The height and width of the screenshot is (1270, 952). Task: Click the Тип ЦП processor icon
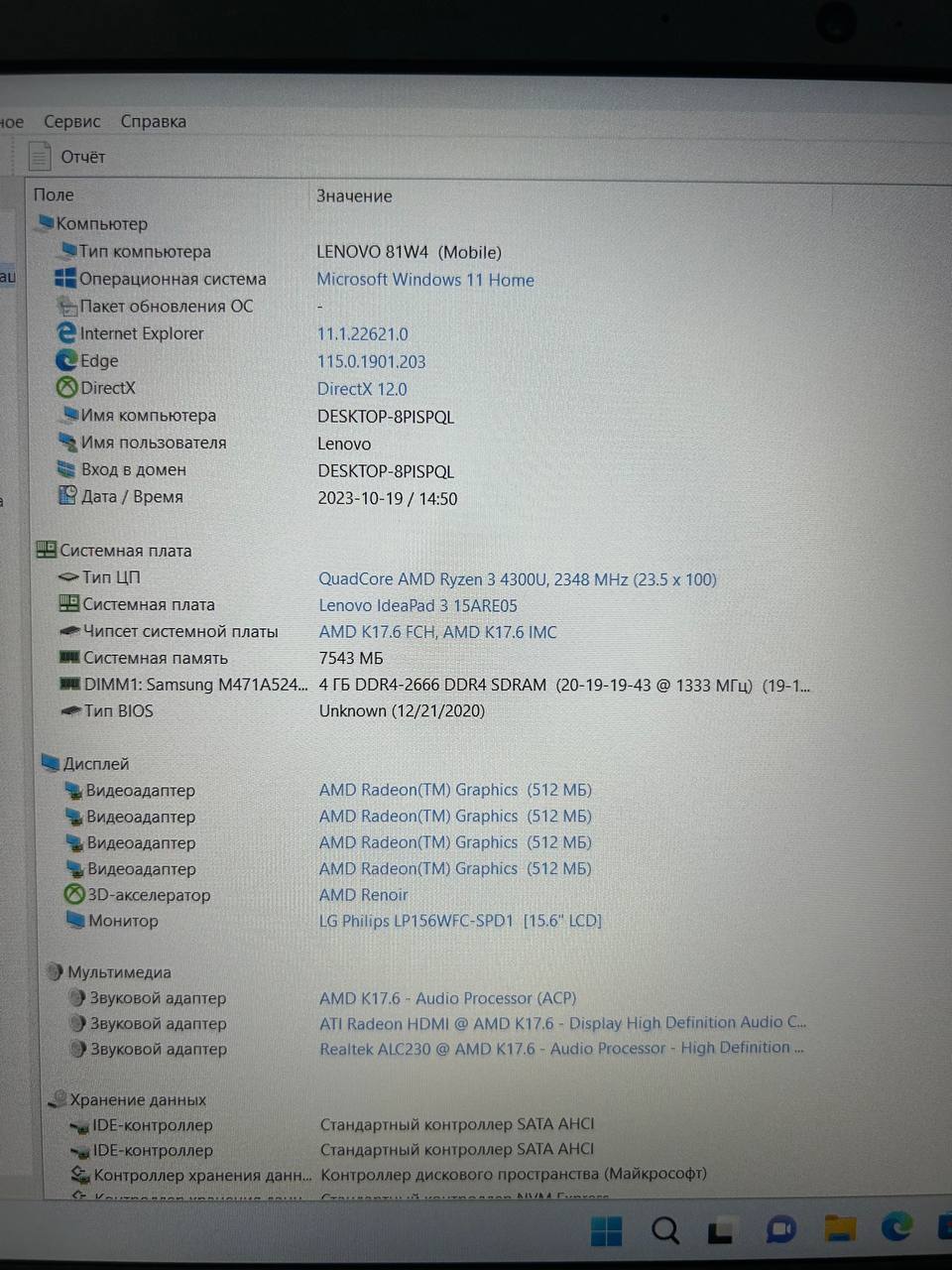coord(68,576)
